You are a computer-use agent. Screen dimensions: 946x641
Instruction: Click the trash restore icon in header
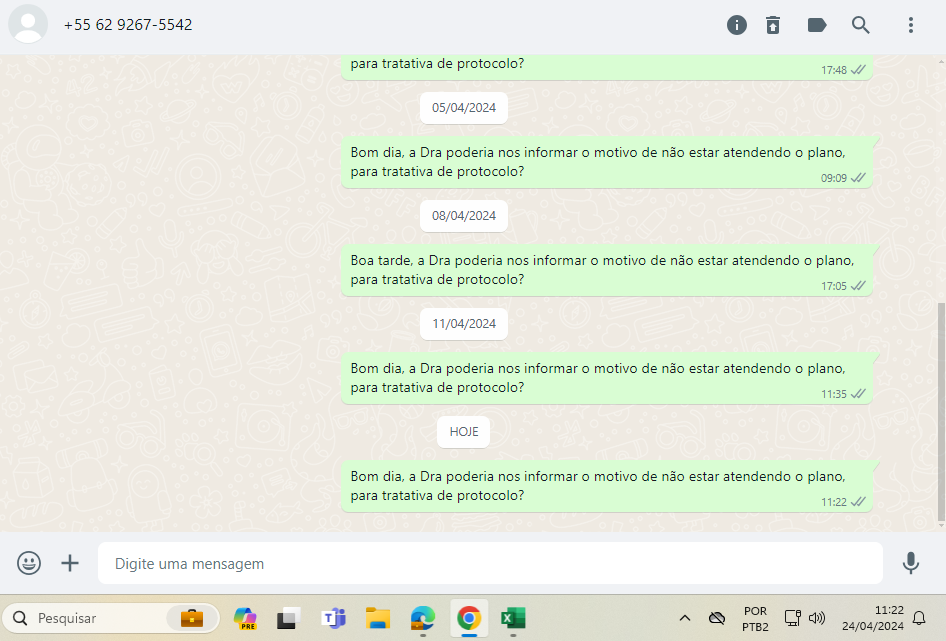pos(773,25)
